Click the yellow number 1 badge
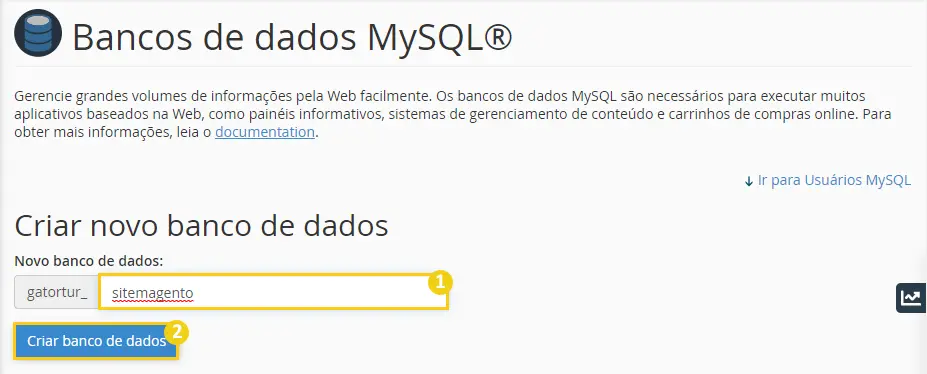927x374 pixels. [x=440, y=282]
